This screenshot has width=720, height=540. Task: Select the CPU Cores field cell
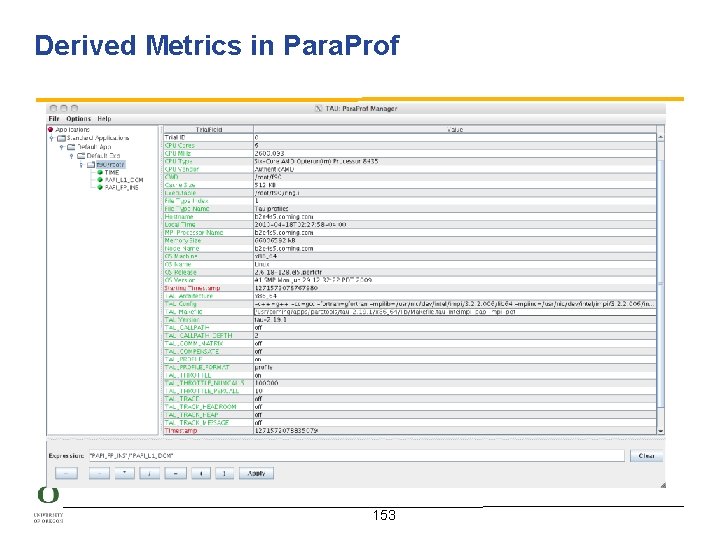[x=208, y=145]
